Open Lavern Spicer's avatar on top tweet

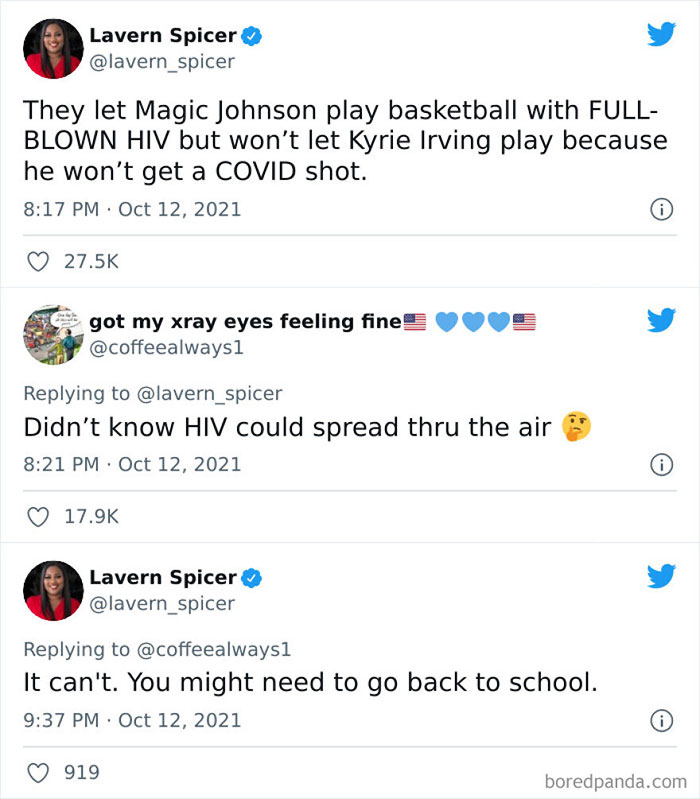(53, 49)
